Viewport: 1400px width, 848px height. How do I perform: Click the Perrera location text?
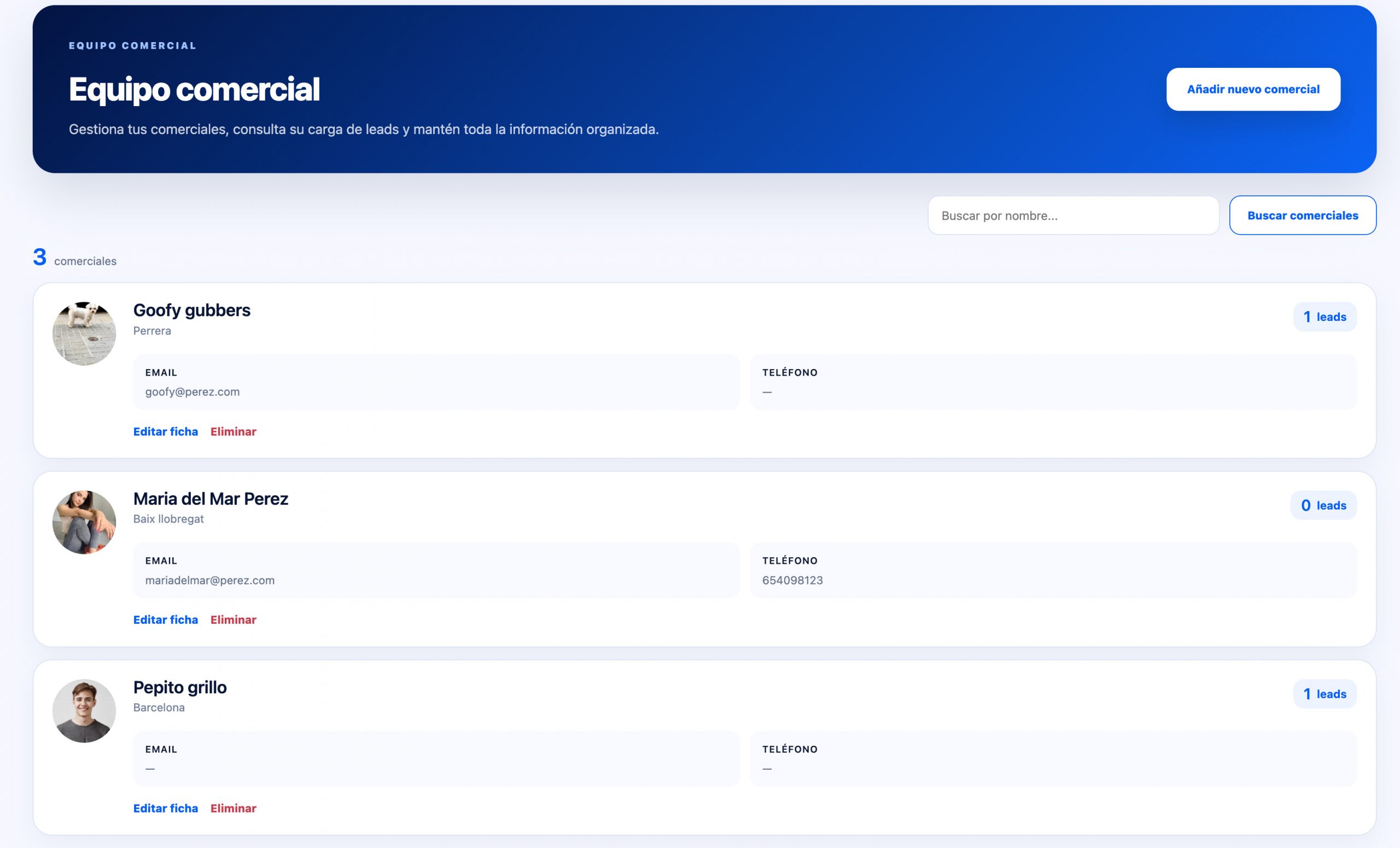(x=151, y=331)
